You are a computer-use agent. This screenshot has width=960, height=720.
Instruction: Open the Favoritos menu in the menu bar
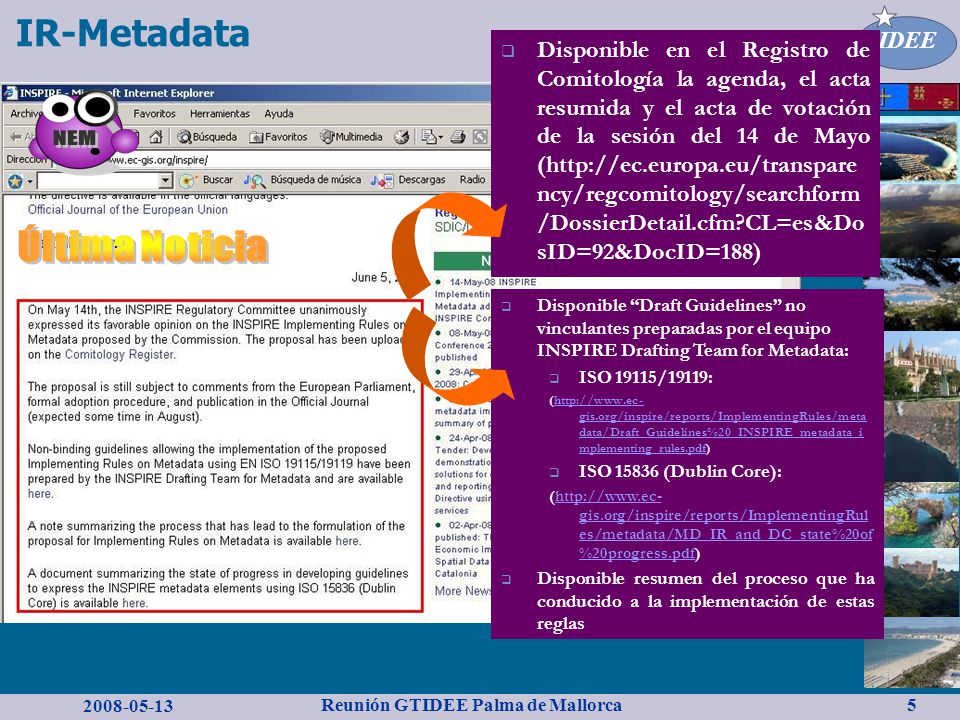click(x=154, y=114)
